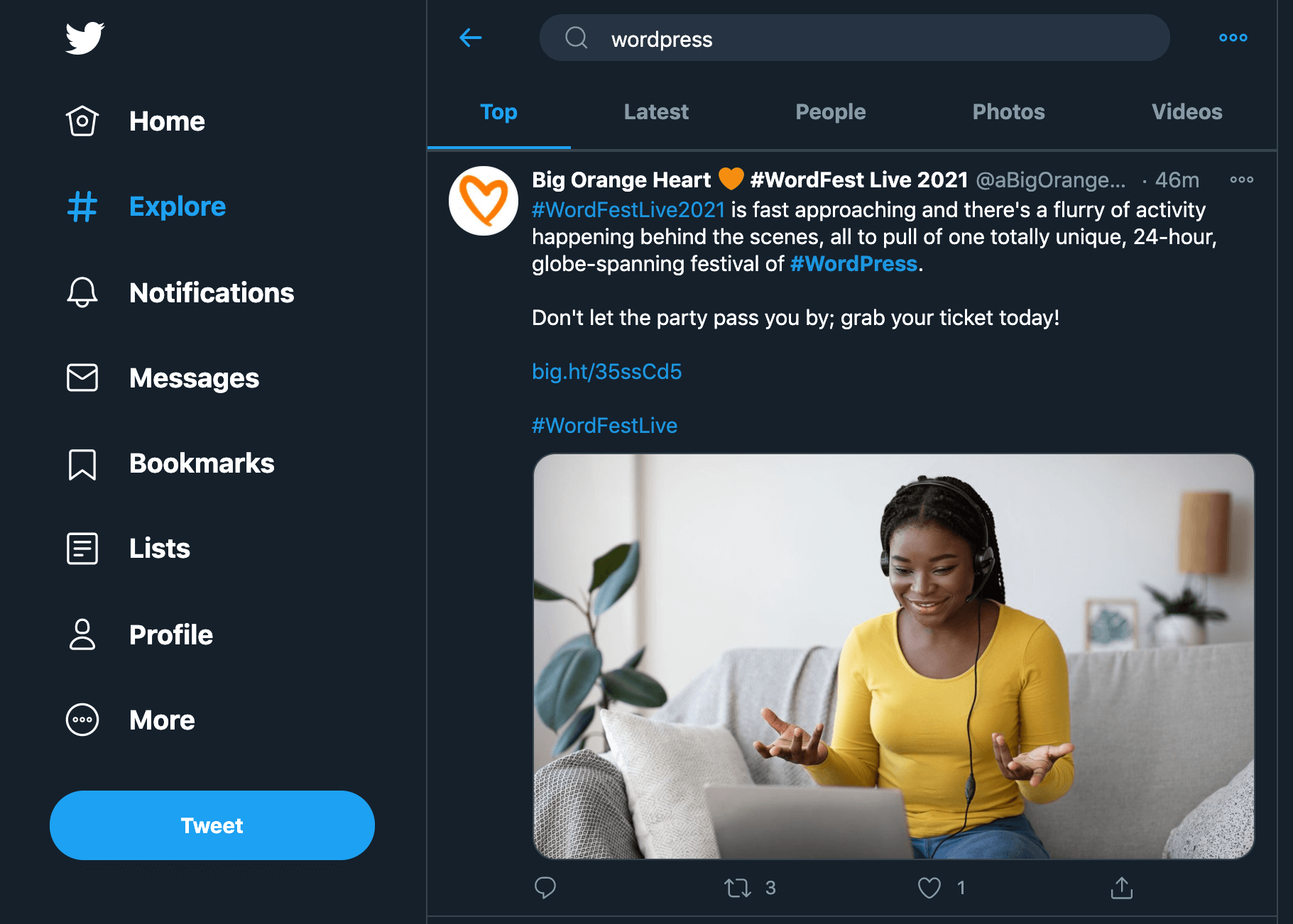Open the big.ht/35ssCd5 link
Viewport: 1293px width, 924px height.
click(x=606, y=371)
